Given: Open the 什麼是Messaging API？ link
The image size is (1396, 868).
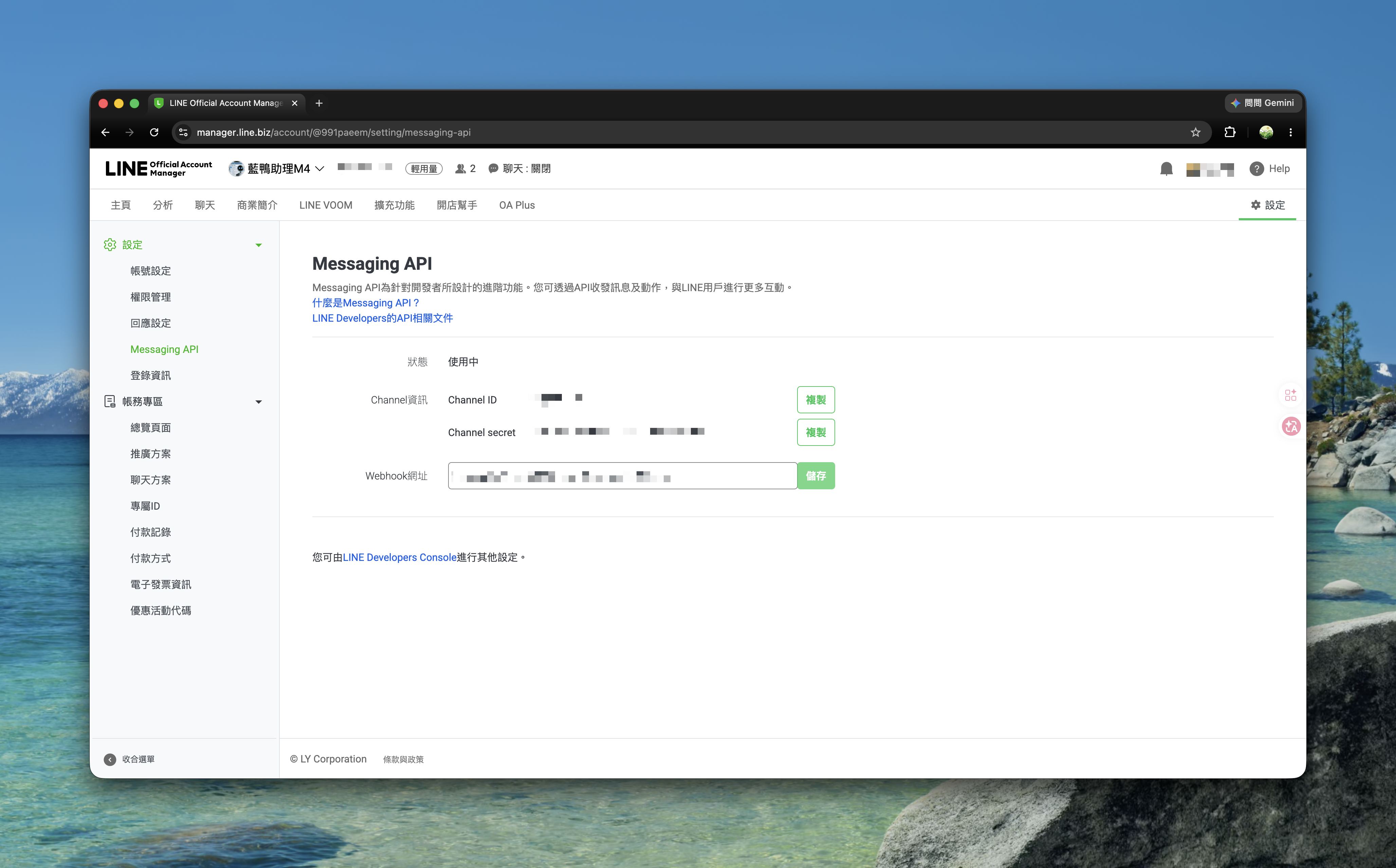Looking at the screenshot, I should point(366,303).
